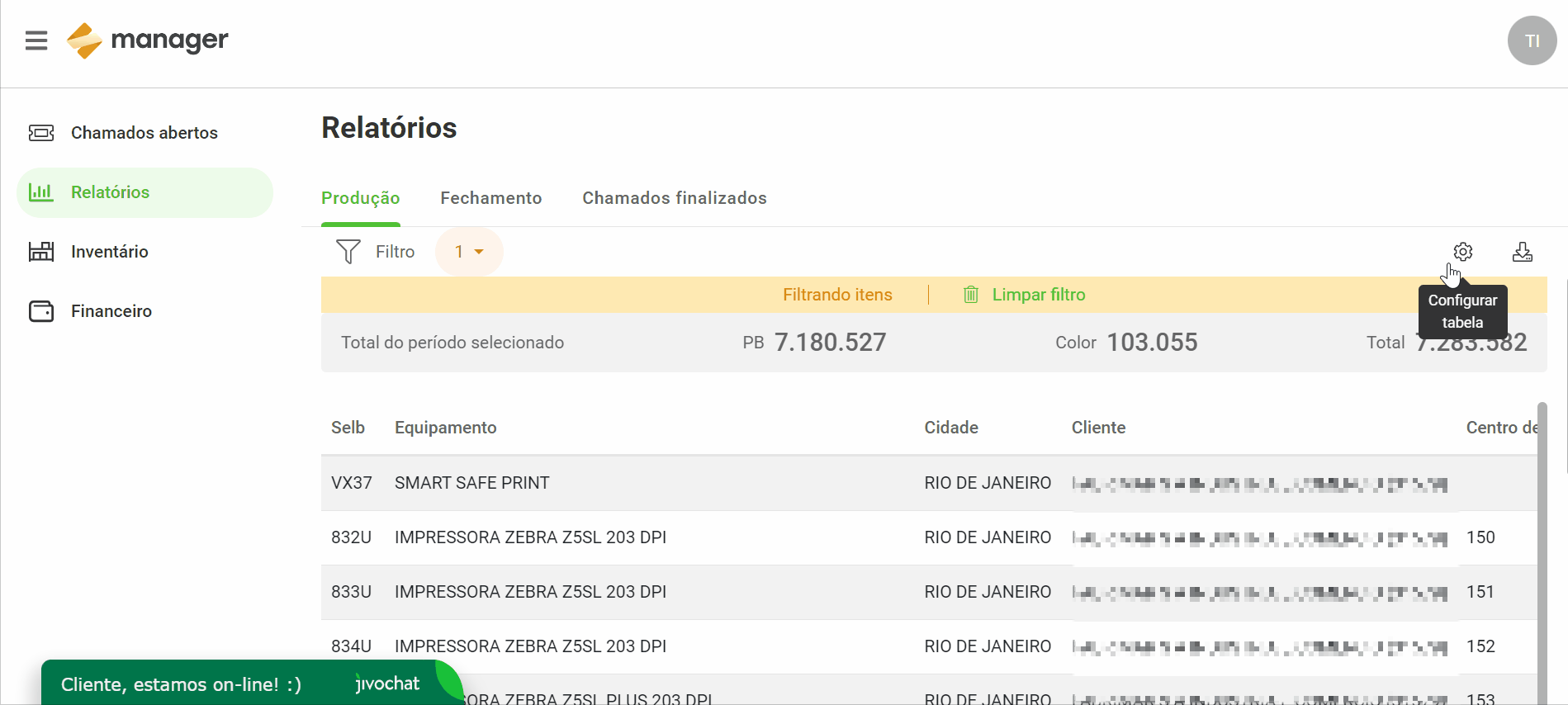Sort by the Equipamento column header

tap(446, 428)
